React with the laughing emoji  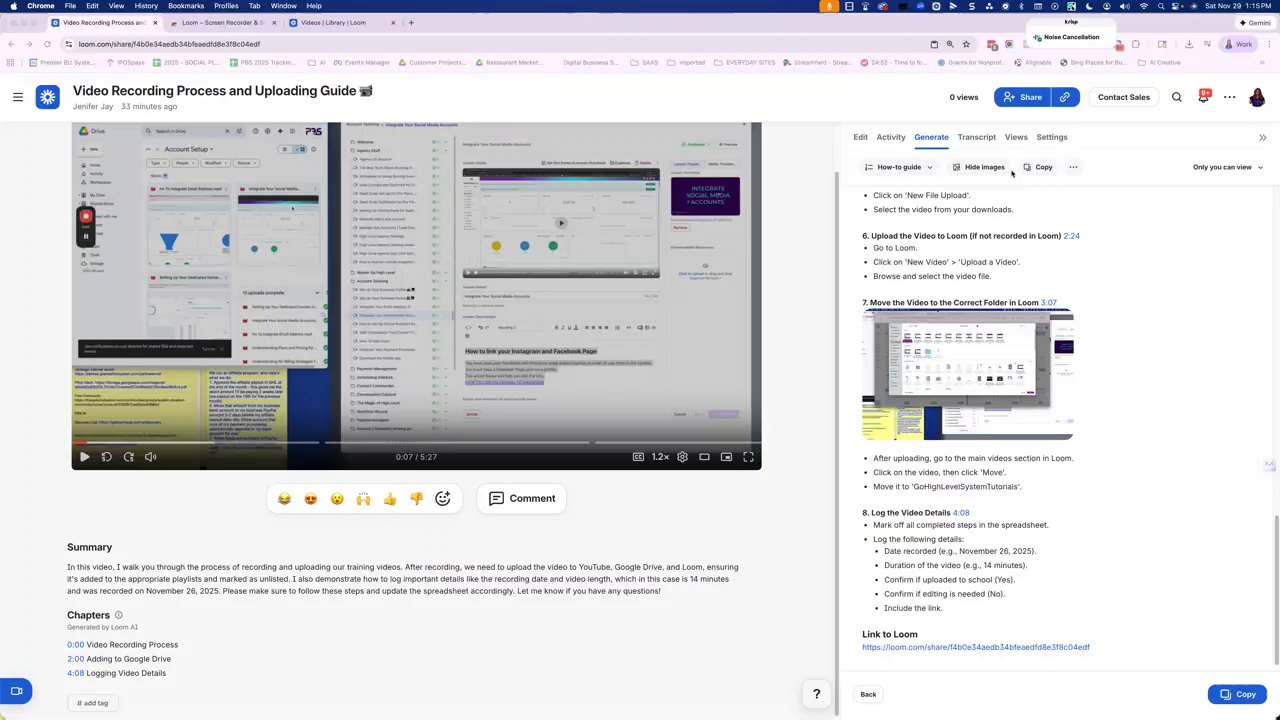click(284, 498)
